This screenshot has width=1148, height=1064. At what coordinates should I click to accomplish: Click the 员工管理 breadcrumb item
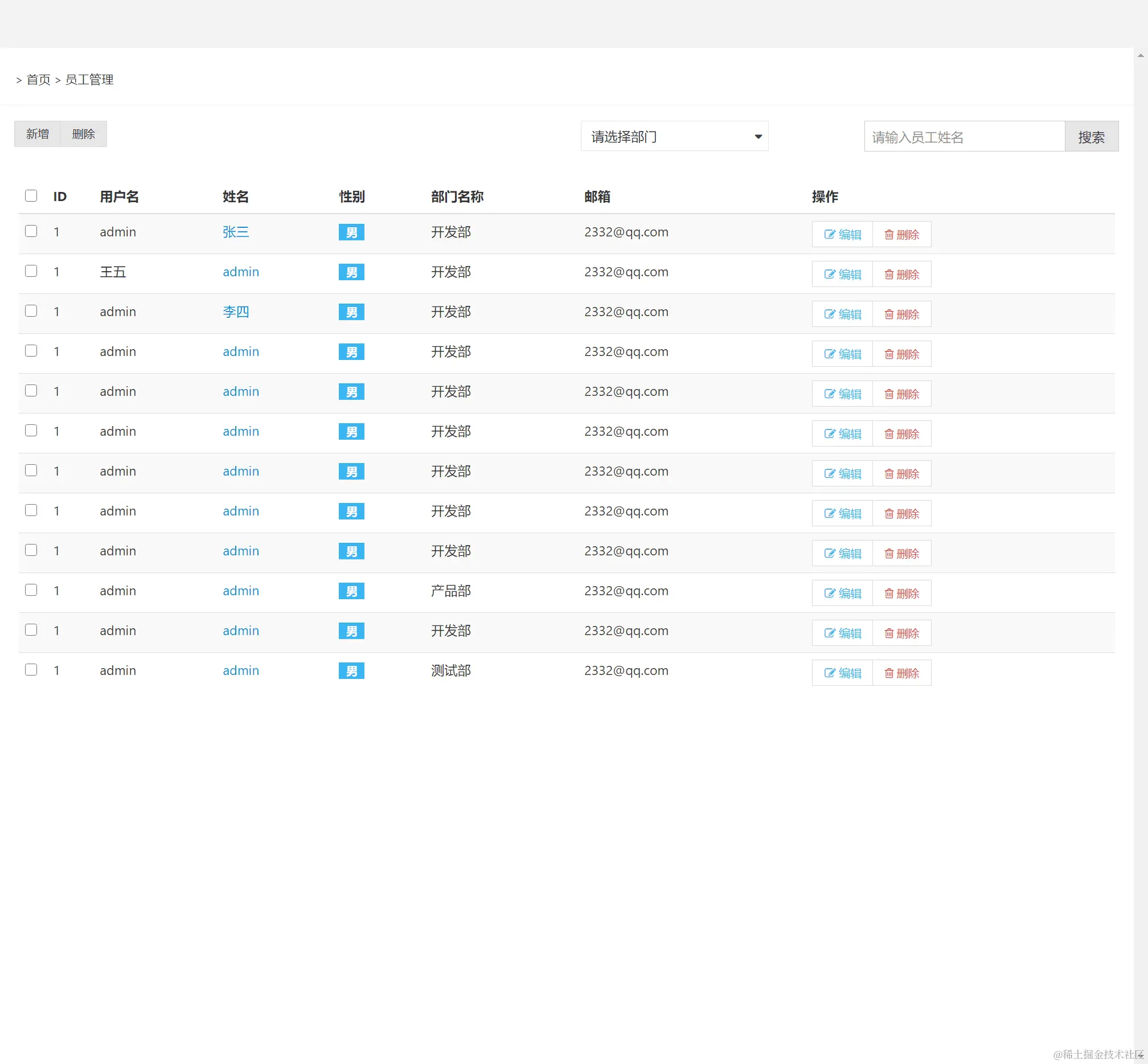click(x=89, y=79)
